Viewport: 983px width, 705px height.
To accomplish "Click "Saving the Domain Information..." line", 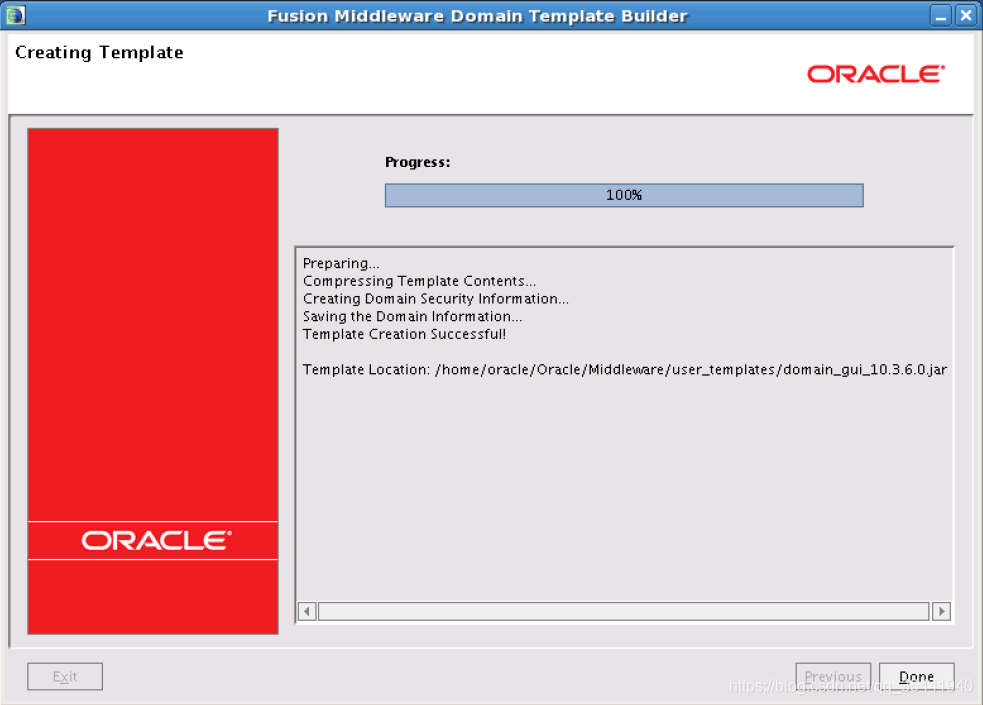I will 413,316.
